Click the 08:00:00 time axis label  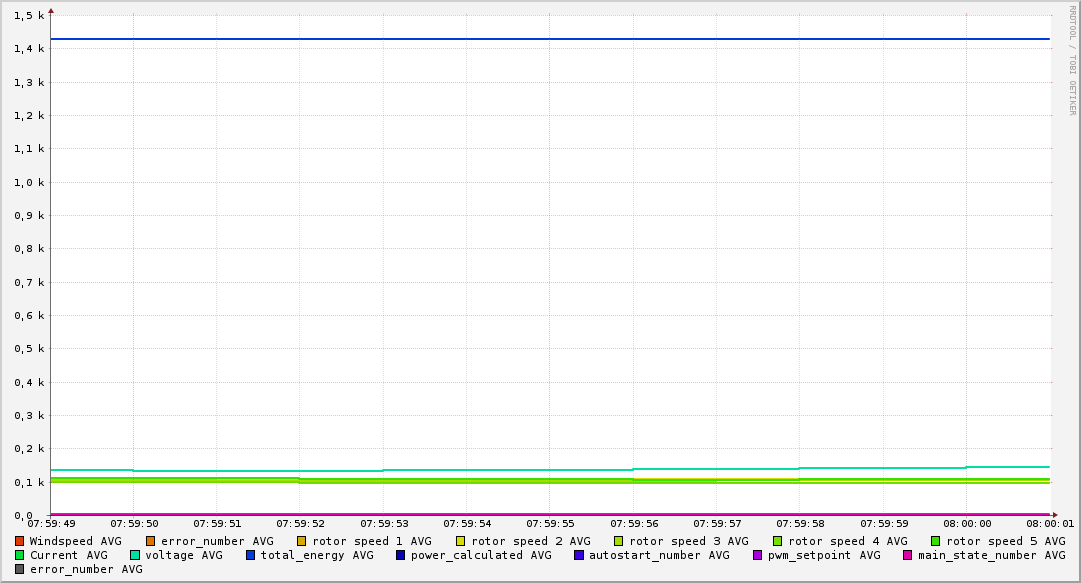pyautogui.click(x=967, y=523)
